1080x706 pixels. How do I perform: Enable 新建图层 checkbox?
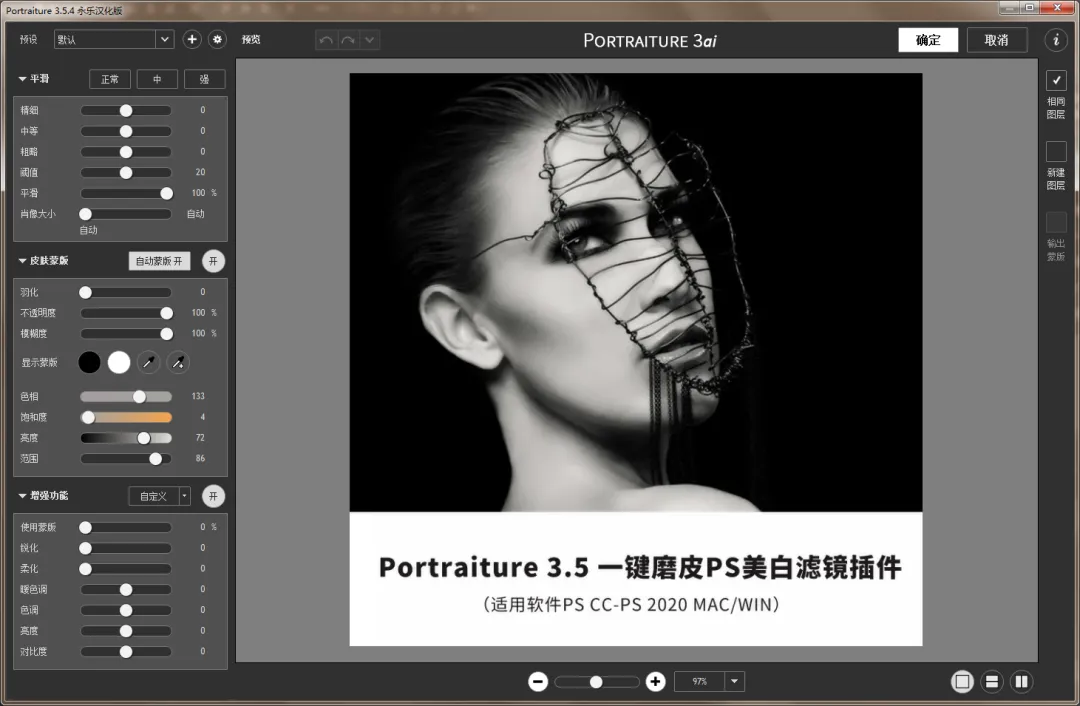[1056, 152]
